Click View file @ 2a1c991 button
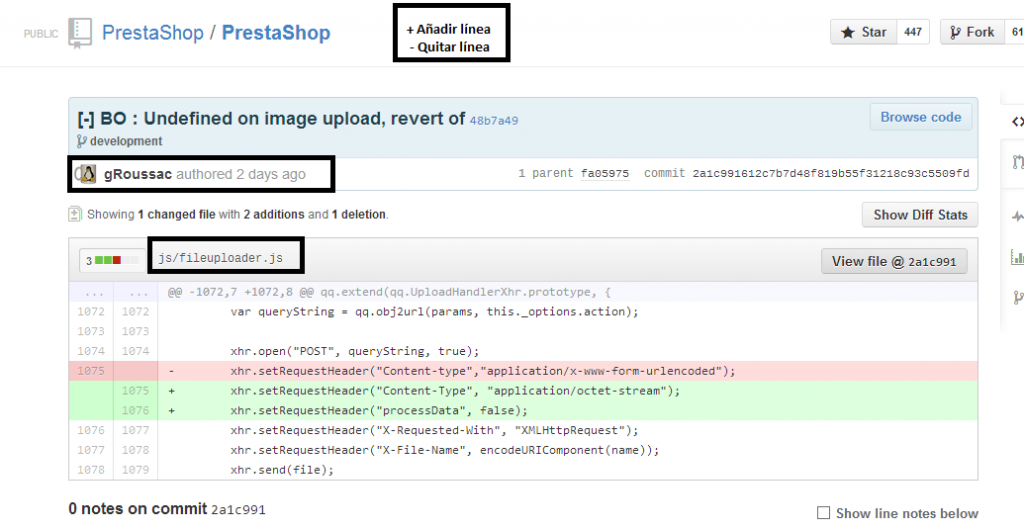 click(893, 261)
